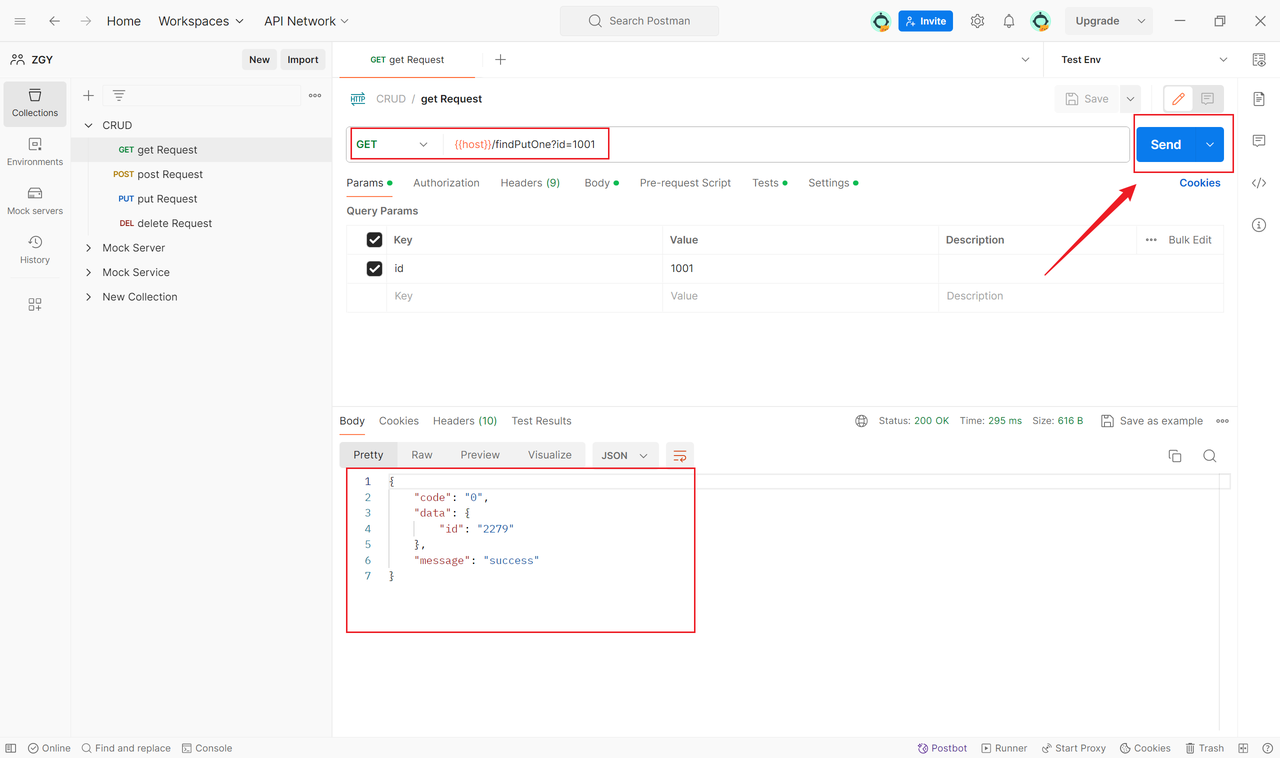This screenshot has height=758, width=1280.
Task: Select the Environments sidebar icon
Action: coord(35,152)
